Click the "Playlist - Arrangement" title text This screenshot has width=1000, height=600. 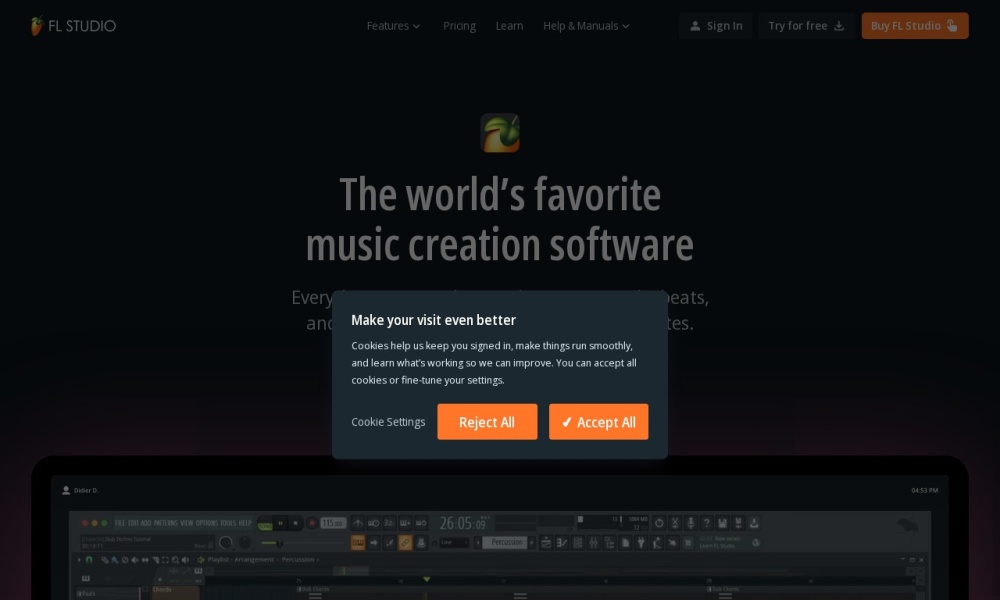[240, 560]
